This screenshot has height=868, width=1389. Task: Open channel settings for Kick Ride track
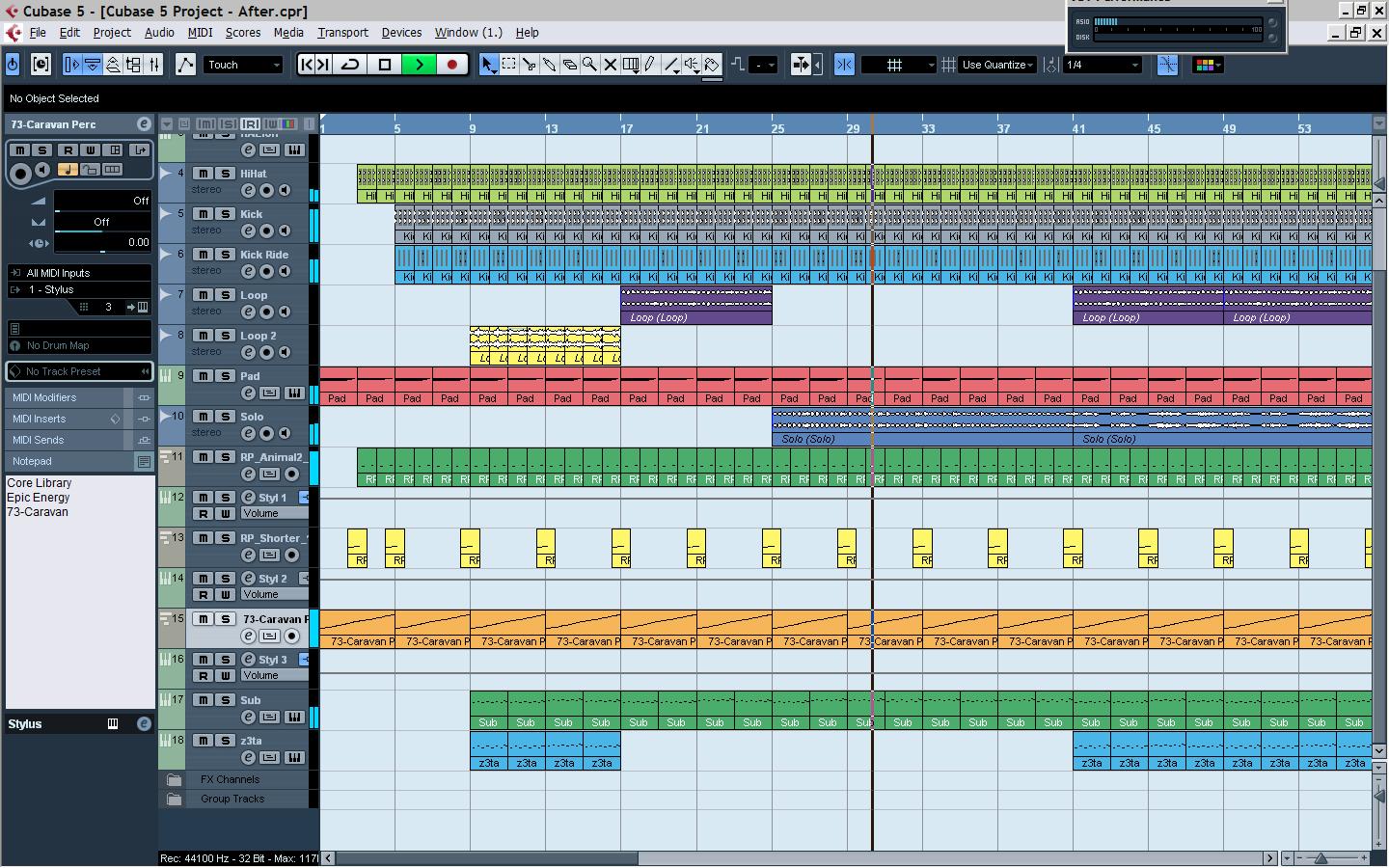(248, 271)
